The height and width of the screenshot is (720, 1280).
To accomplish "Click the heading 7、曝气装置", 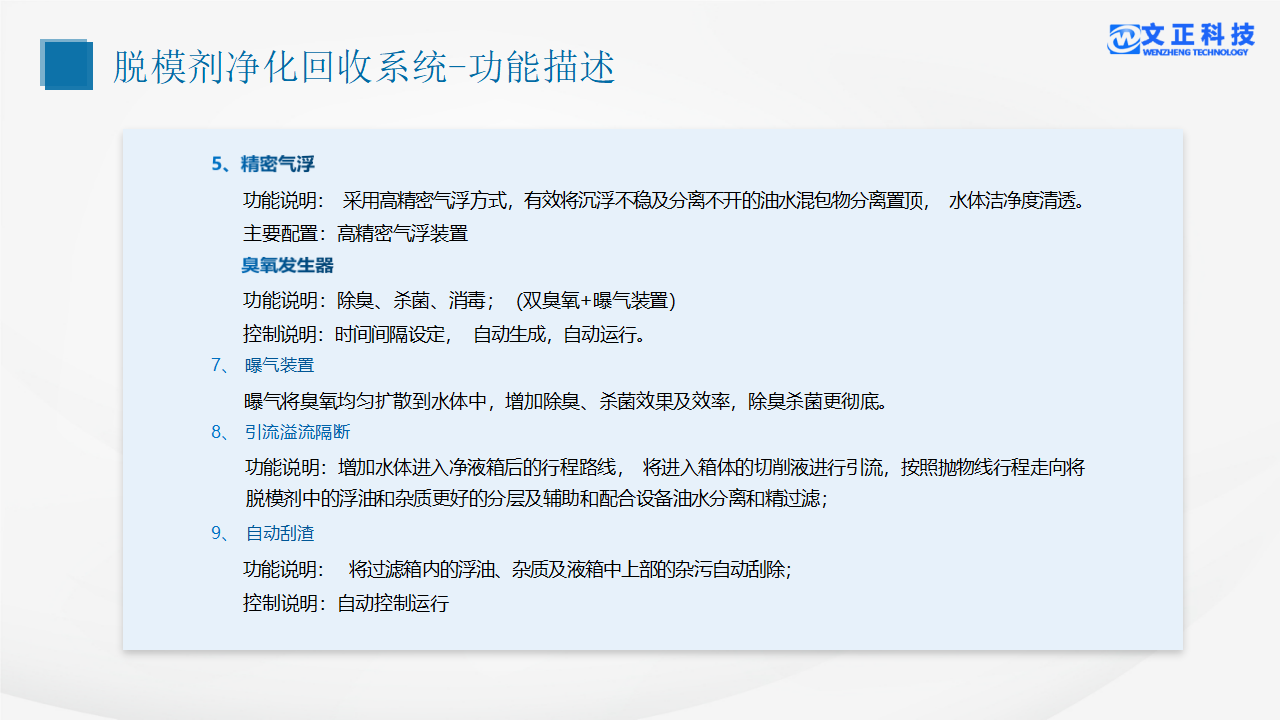I will pos(263,366).
